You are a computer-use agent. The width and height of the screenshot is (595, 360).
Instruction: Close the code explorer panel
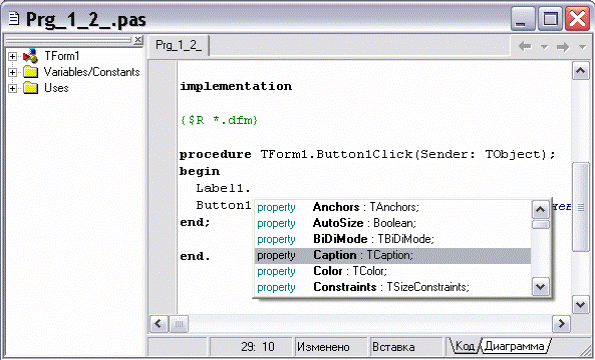click(x=138, y=39)
